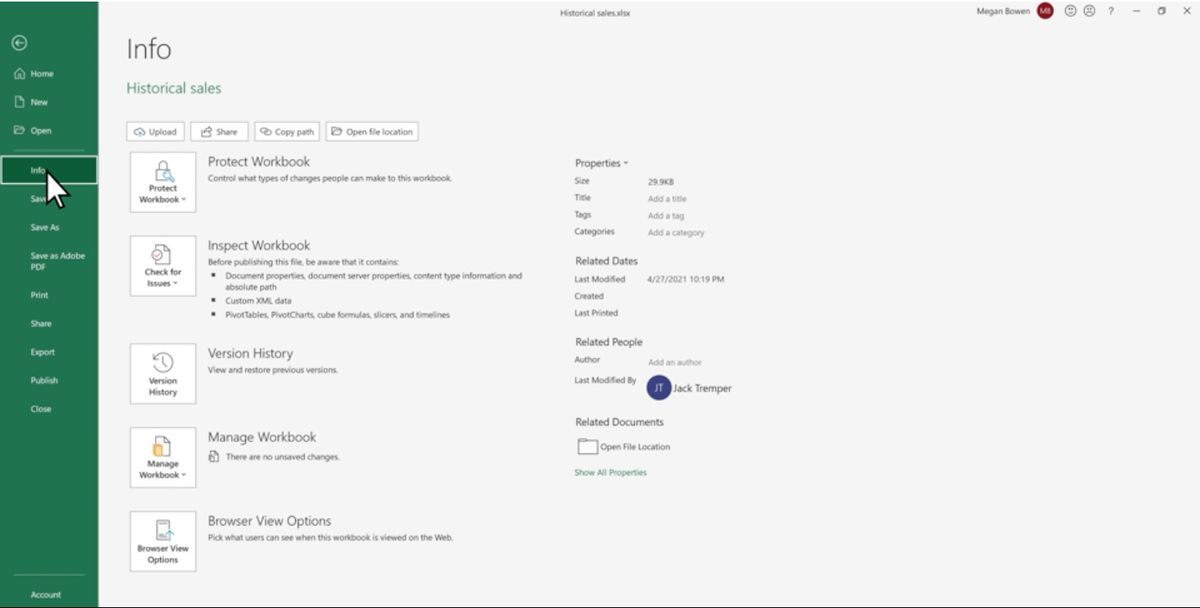Click the Megan Bowen user name

click(x=1003, y=11)
